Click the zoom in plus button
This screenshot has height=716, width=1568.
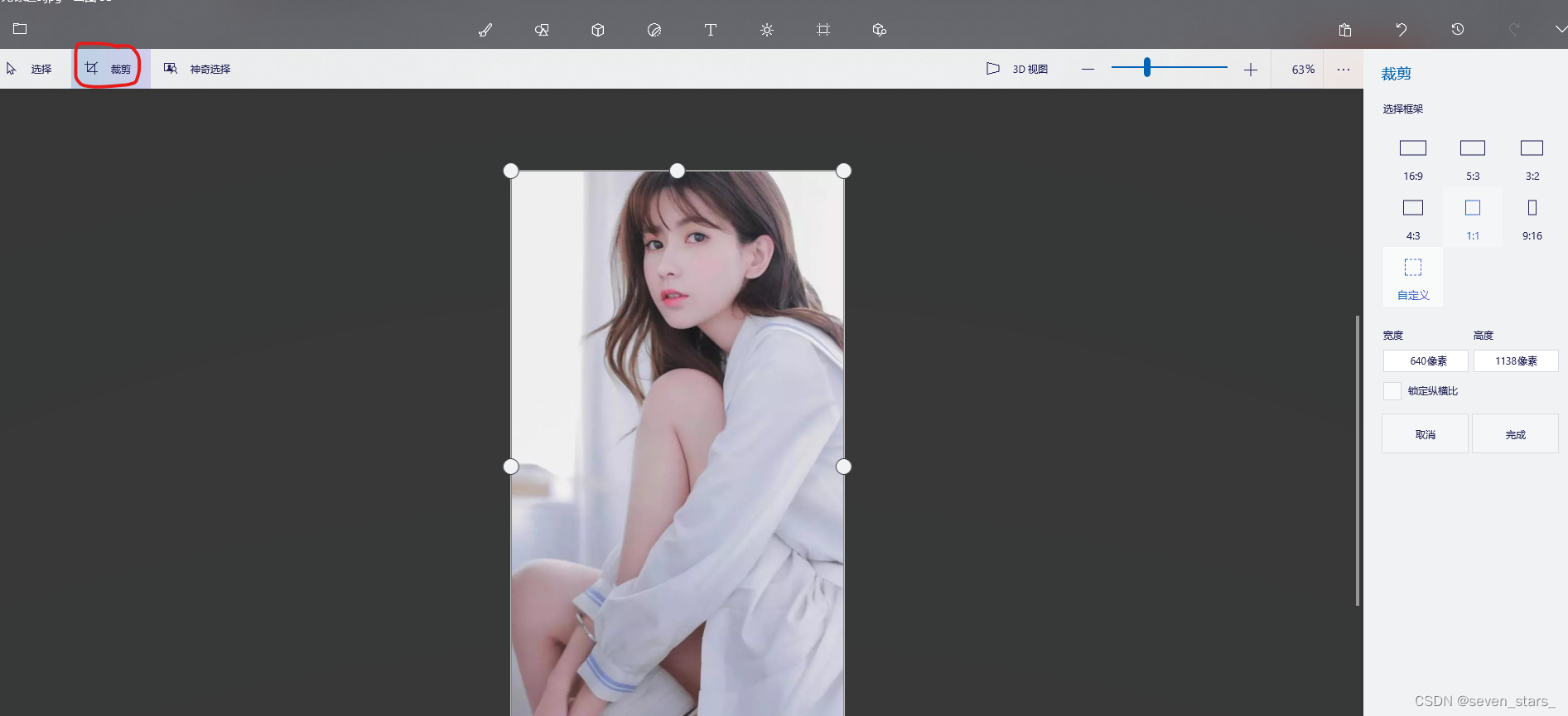click(1251, 70)
